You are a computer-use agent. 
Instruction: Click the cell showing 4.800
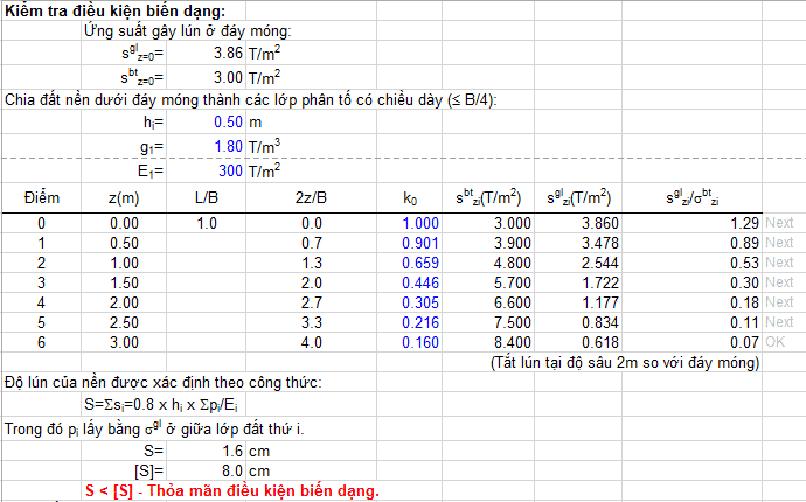[512, 263]
